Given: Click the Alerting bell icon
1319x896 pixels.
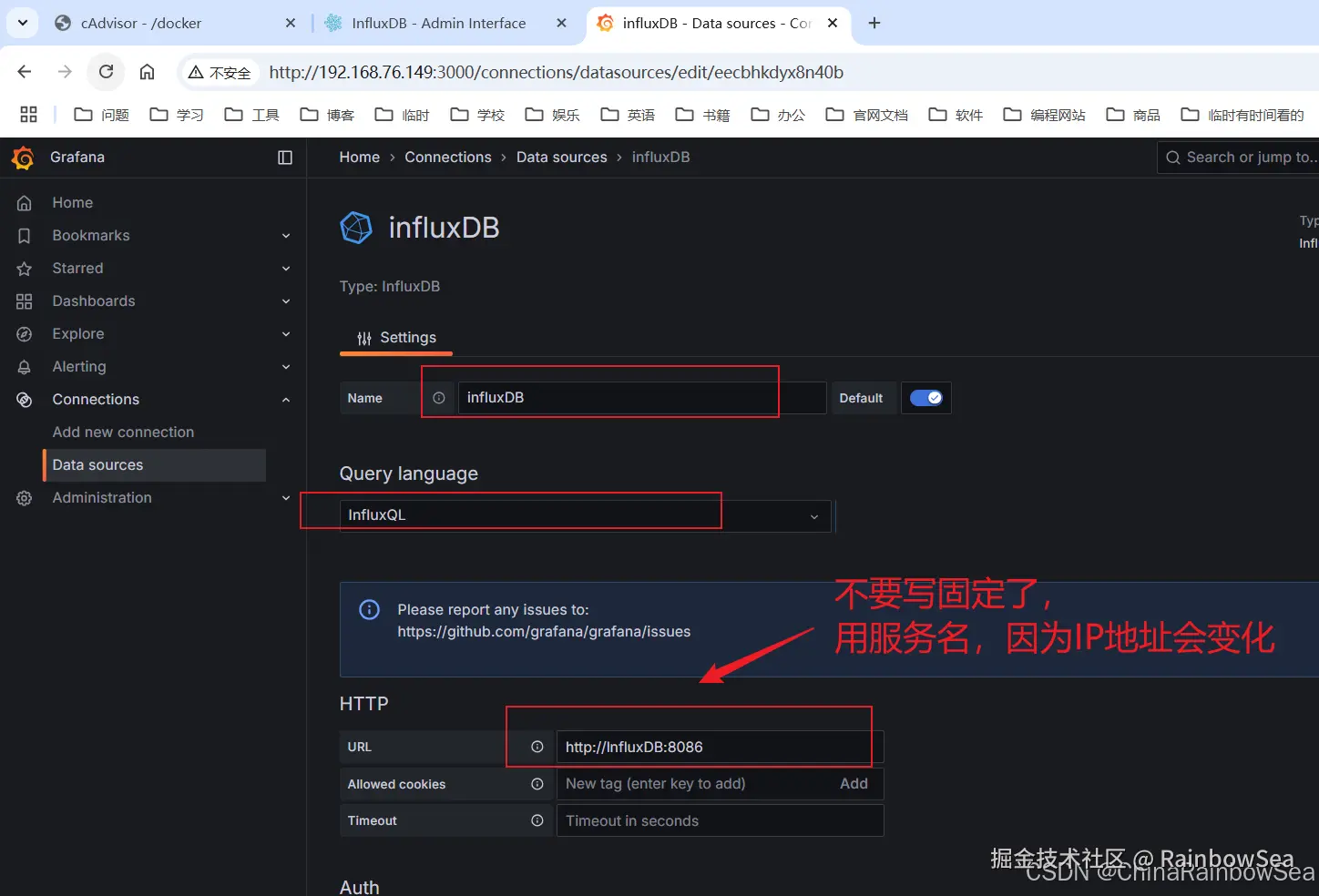Looking at the screenshot, I should pos(25,367).
